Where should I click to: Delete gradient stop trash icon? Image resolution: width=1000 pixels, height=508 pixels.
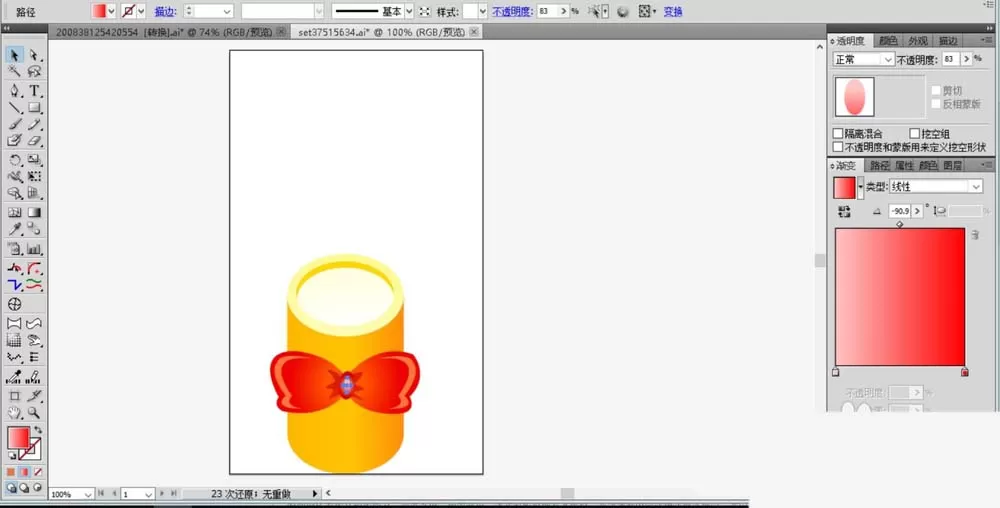975,235
